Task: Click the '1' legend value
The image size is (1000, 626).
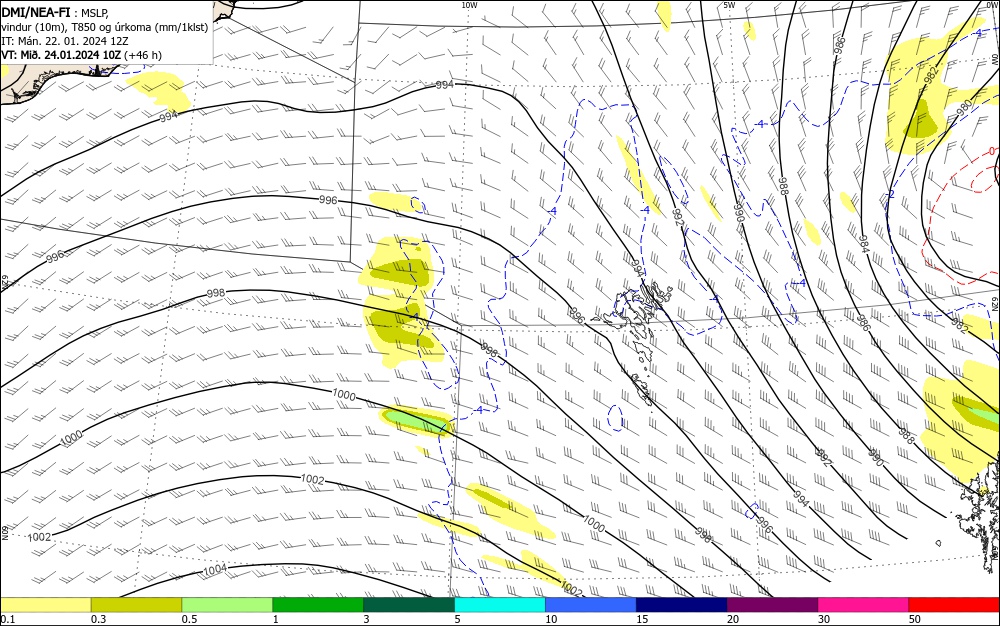Action: tap(276, 619)
